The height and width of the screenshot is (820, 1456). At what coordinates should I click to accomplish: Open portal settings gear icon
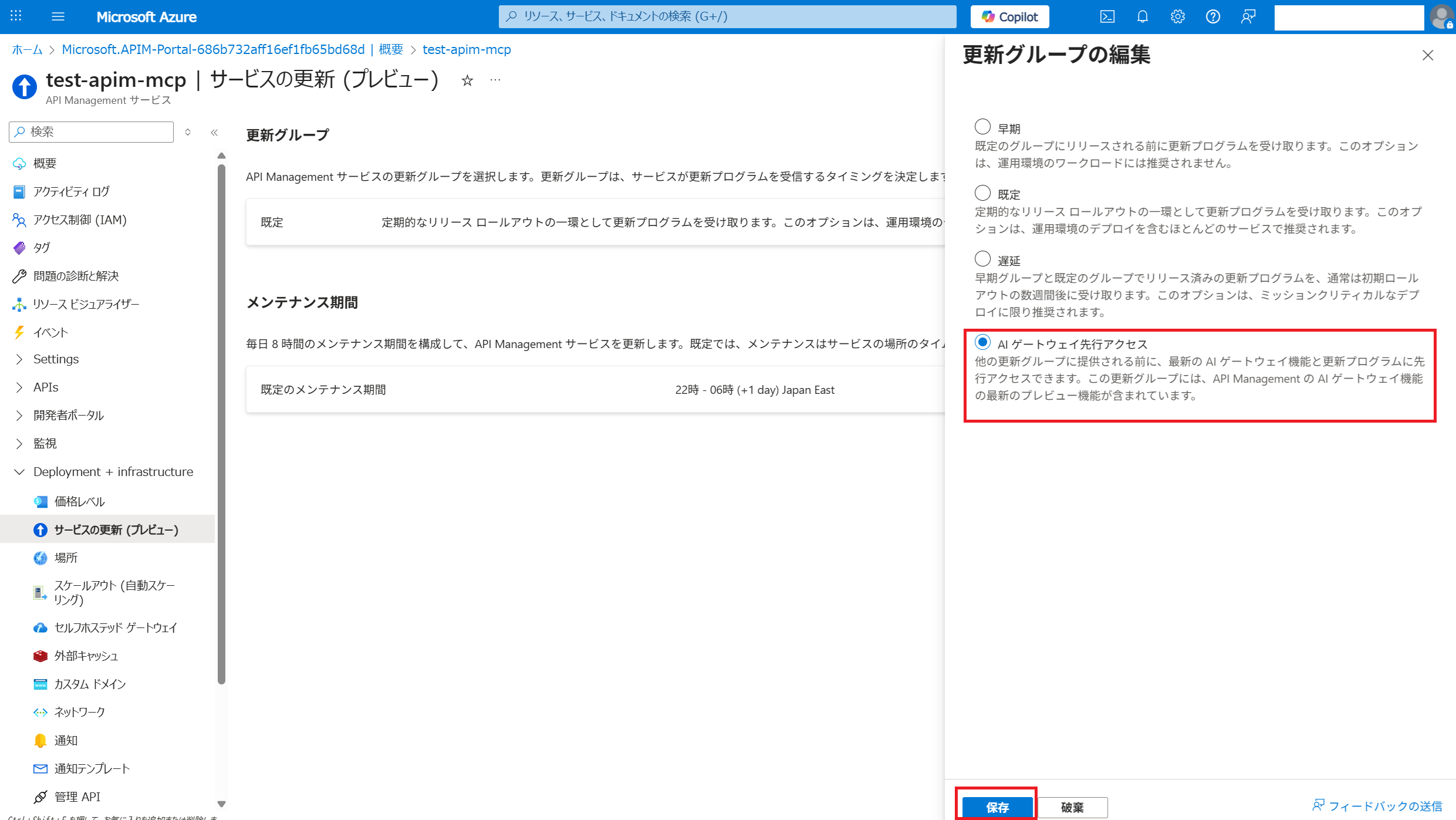pos(1177,16)
